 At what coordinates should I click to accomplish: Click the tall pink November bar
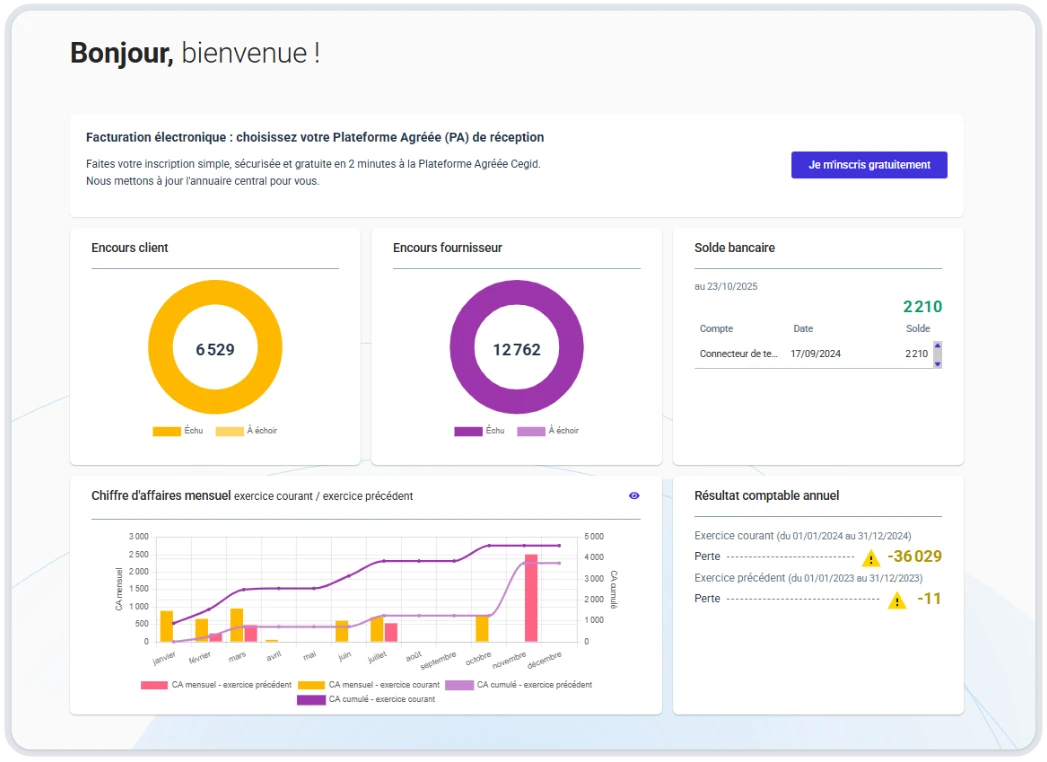531,598
